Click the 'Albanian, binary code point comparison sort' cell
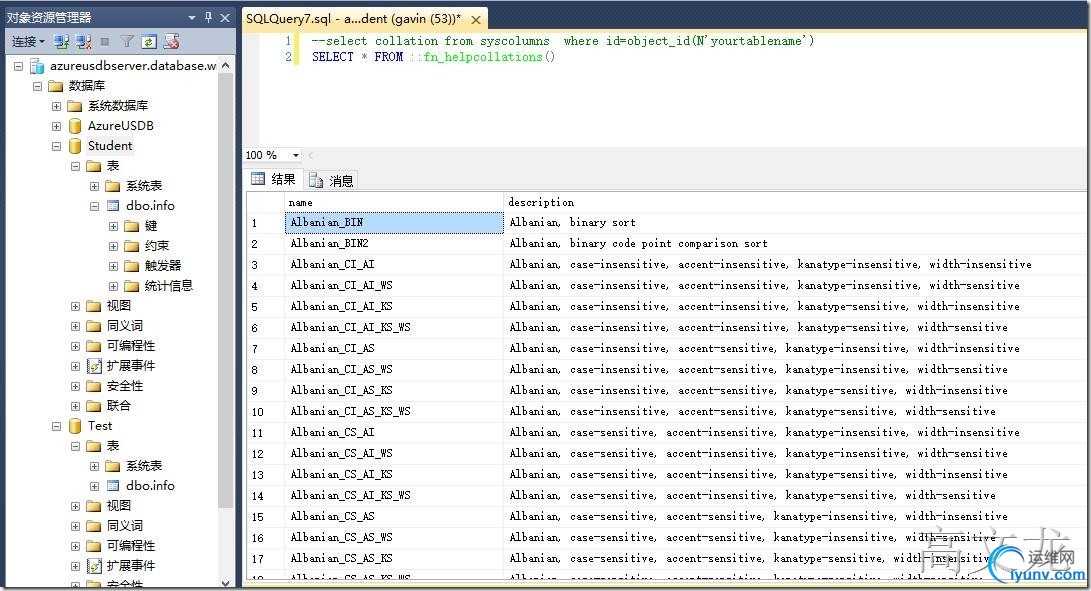 (795, 244)
